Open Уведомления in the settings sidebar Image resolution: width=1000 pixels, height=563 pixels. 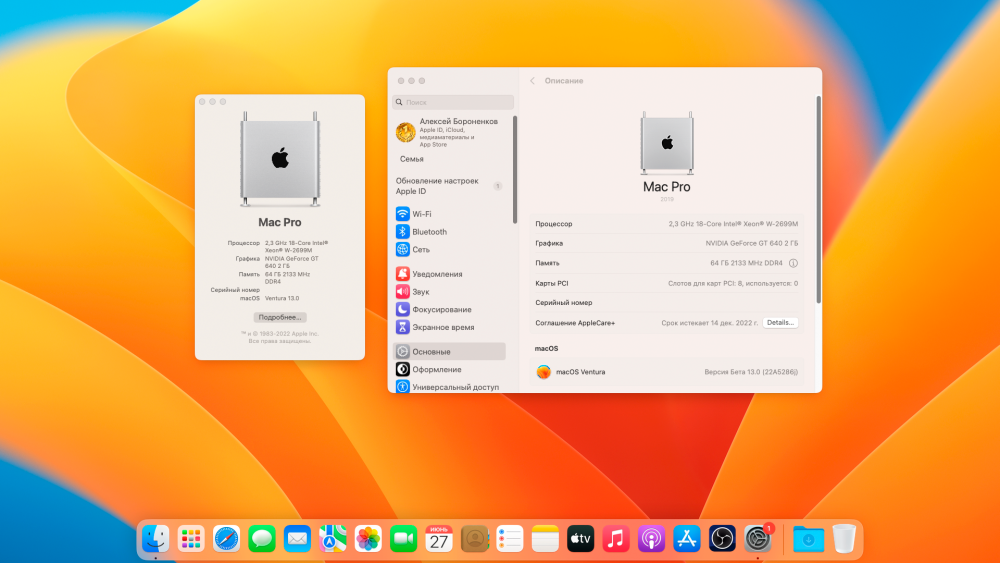[450, 274]
